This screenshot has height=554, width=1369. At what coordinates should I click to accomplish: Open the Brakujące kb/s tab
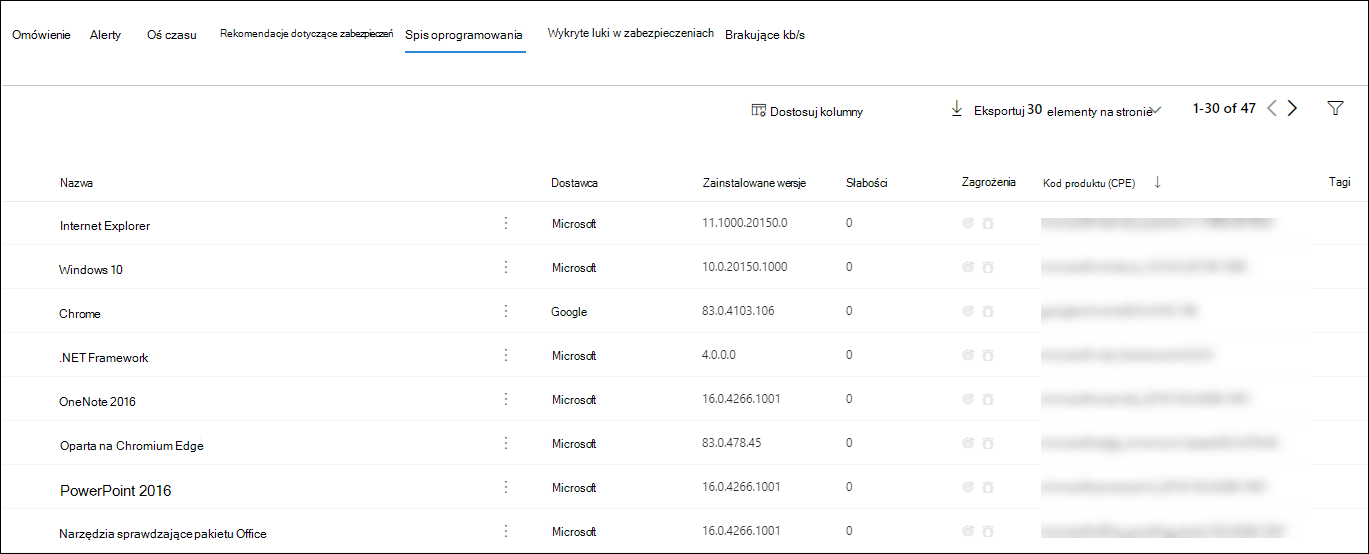765,35
